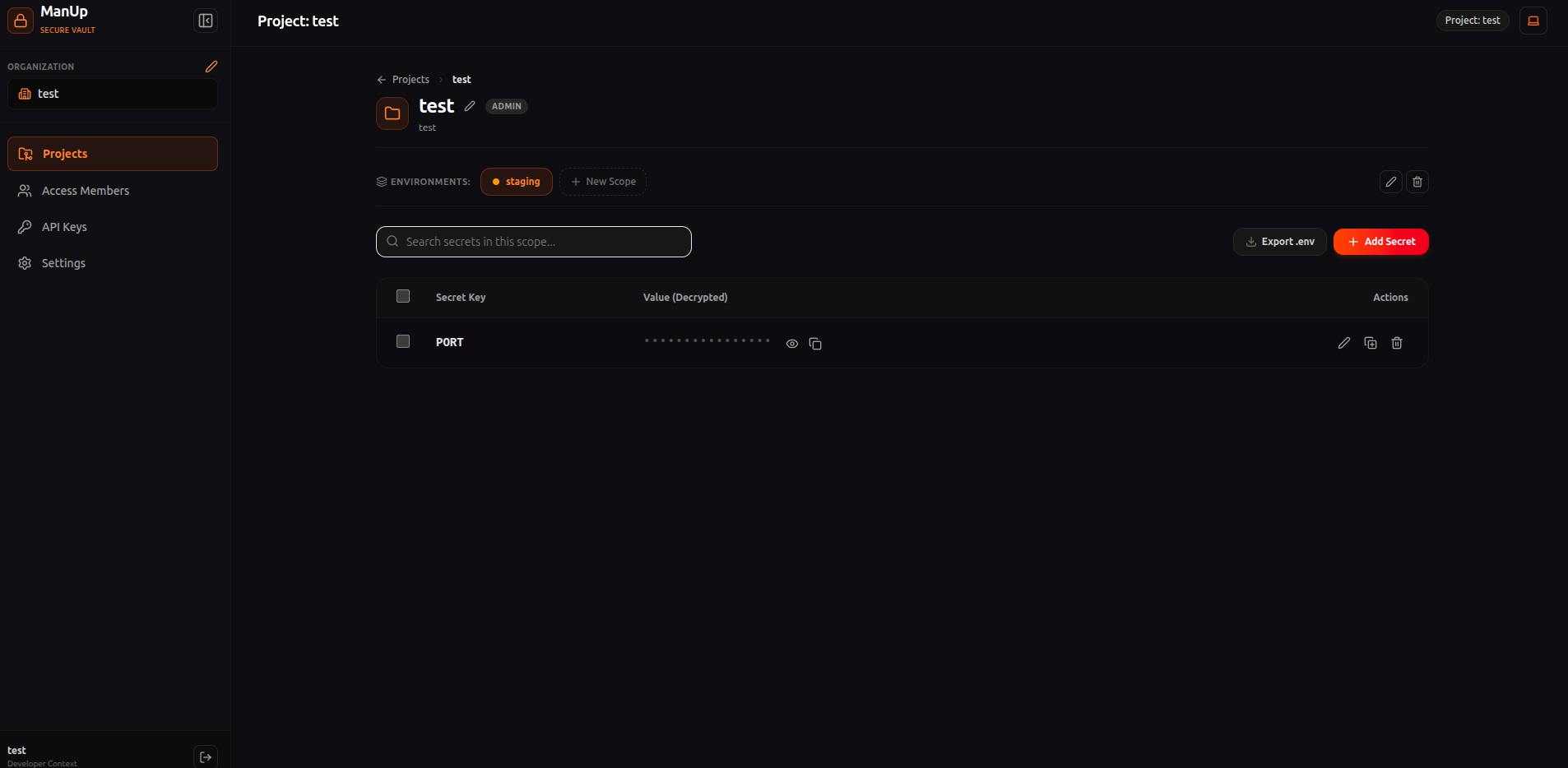Click the orange project folder icon
This screenshot has width=1568, height=768.
tap(392, 113)
